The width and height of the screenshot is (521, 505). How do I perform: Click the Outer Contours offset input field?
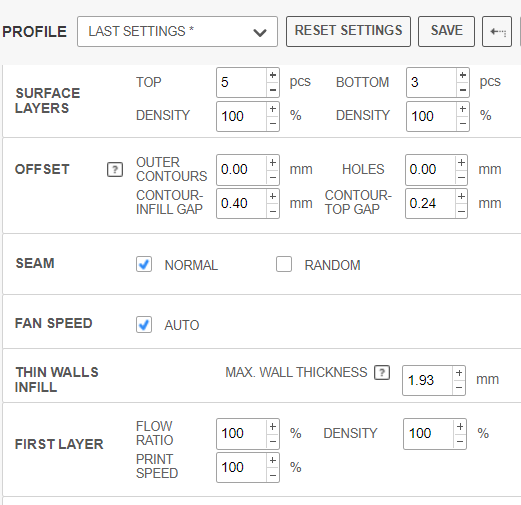click(242, 170)
